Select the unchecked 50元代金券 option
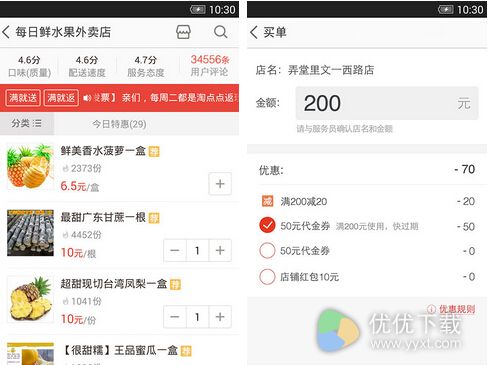Screen dimensions: 488x365 [x=267, y=251]
